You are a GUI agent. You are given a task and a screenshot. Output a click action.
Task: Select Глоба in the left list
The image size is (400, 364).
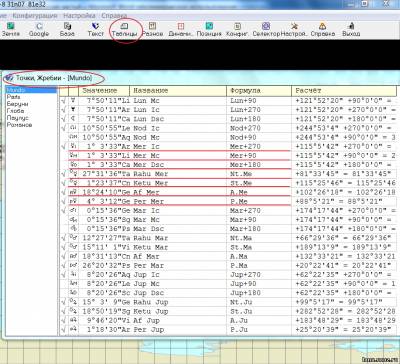[15, 111]
